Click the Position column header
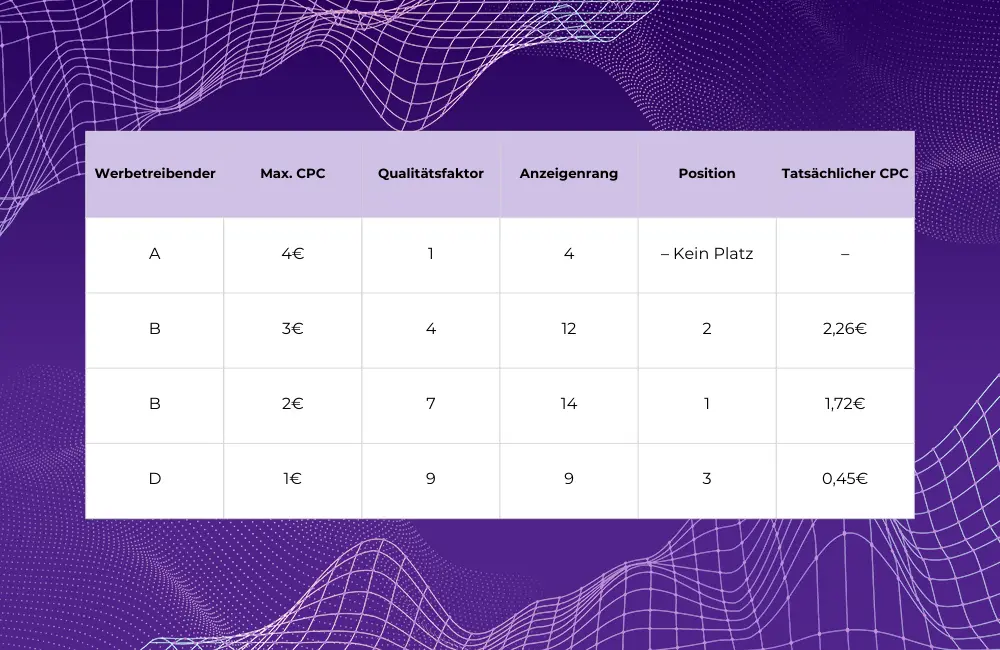1000x650 pixels. pos(707,174)
